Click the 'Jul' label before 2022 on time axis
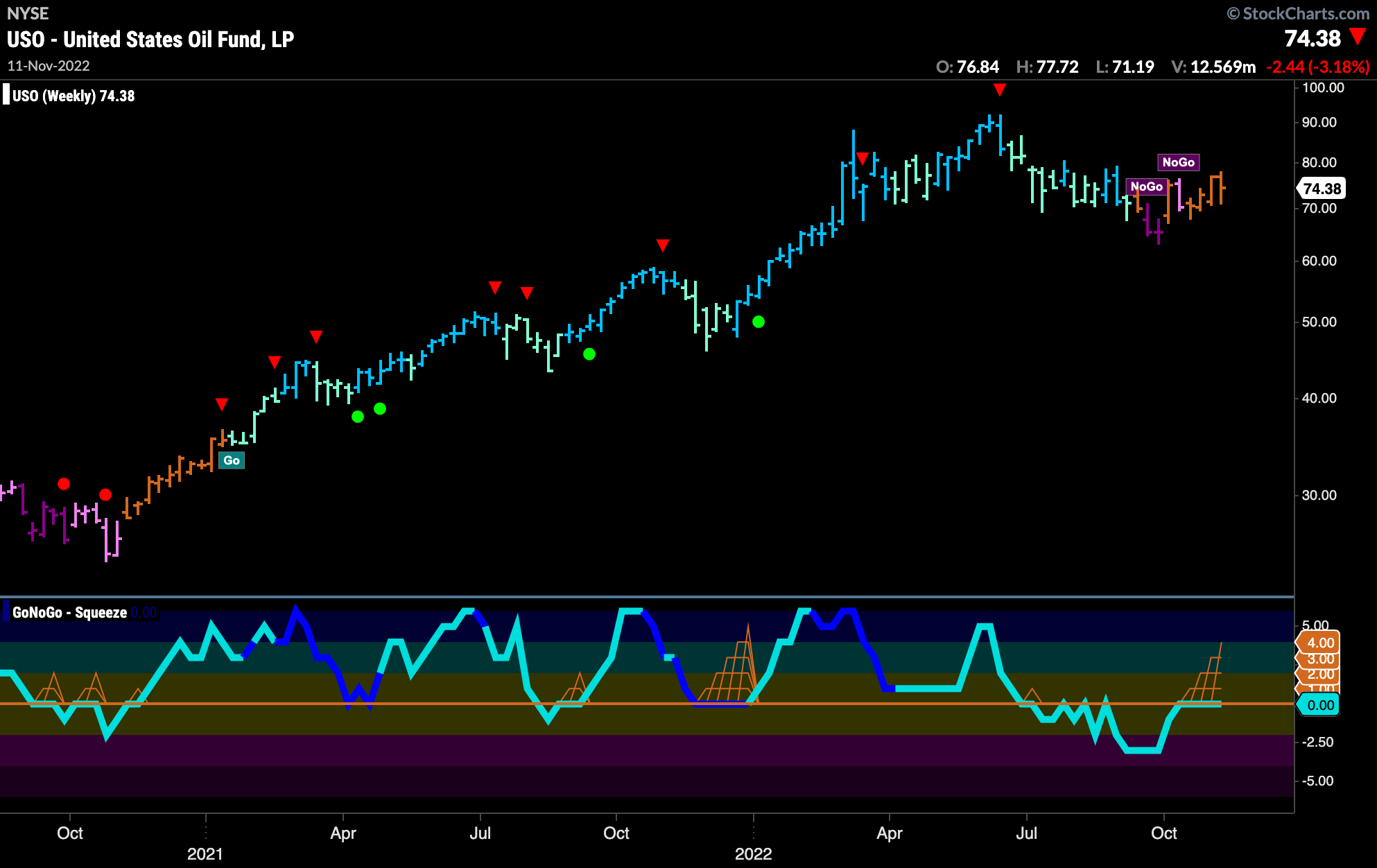1377x868 pixels. (480, 833)
